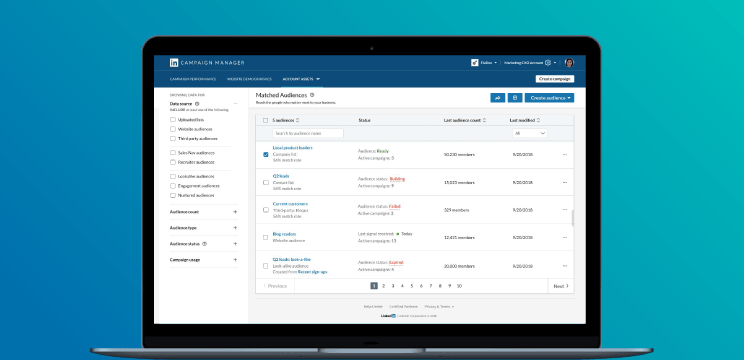744x360 pixels.
Task: Click the archive icon button beside share
Action: [515, 98]
